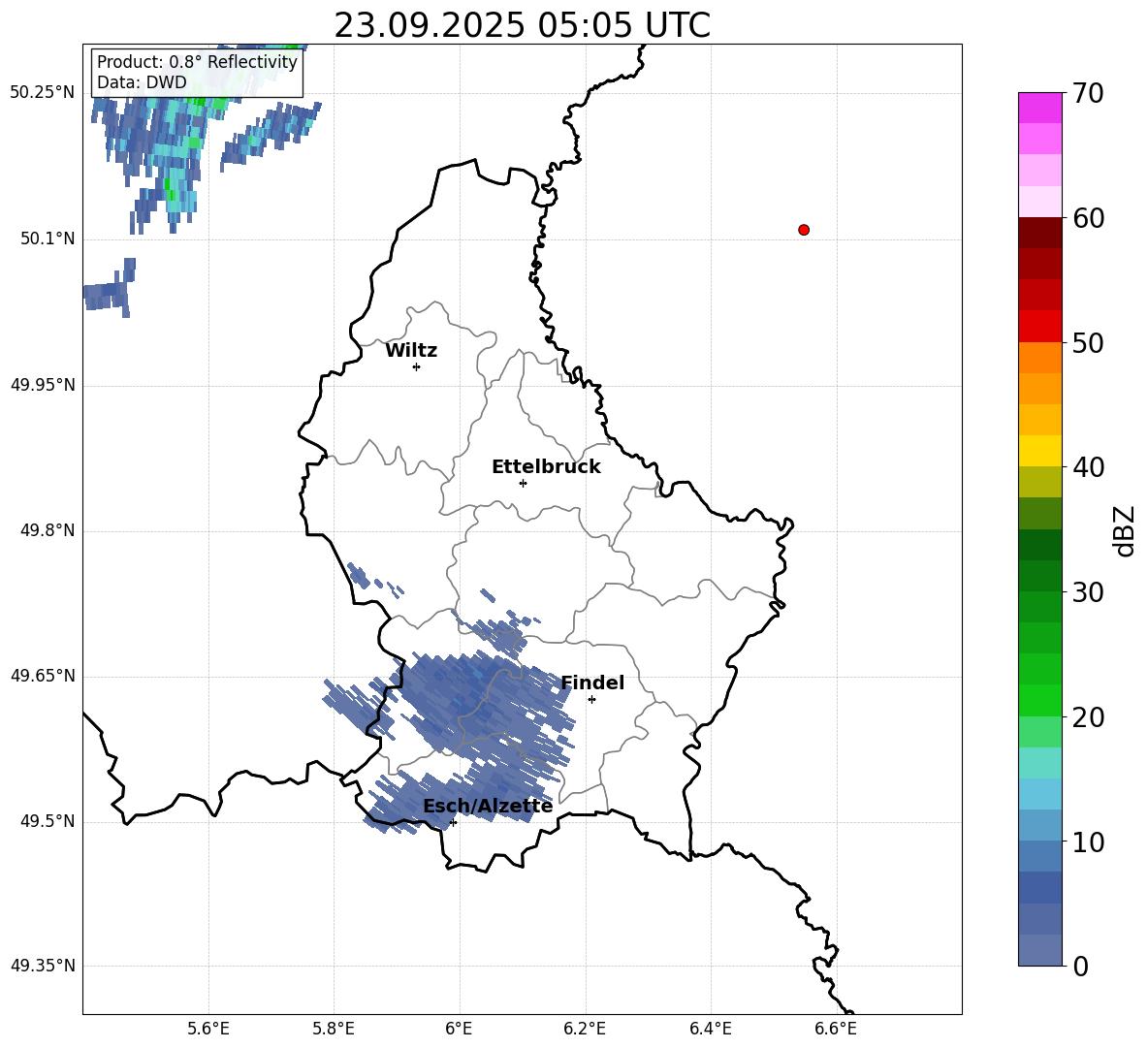
Task: Click the 49.65°N latitude label
Action: point(43,676)
